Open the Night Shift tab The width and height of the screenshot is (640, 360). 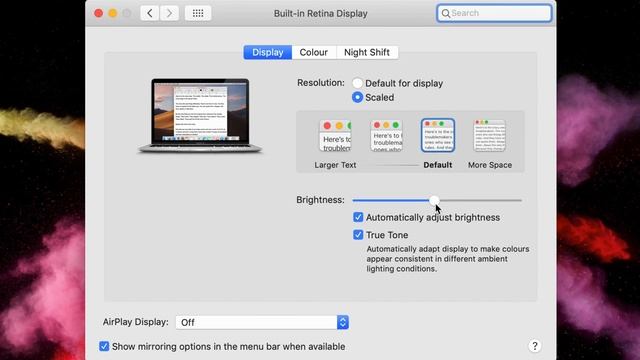pos(367,52)
